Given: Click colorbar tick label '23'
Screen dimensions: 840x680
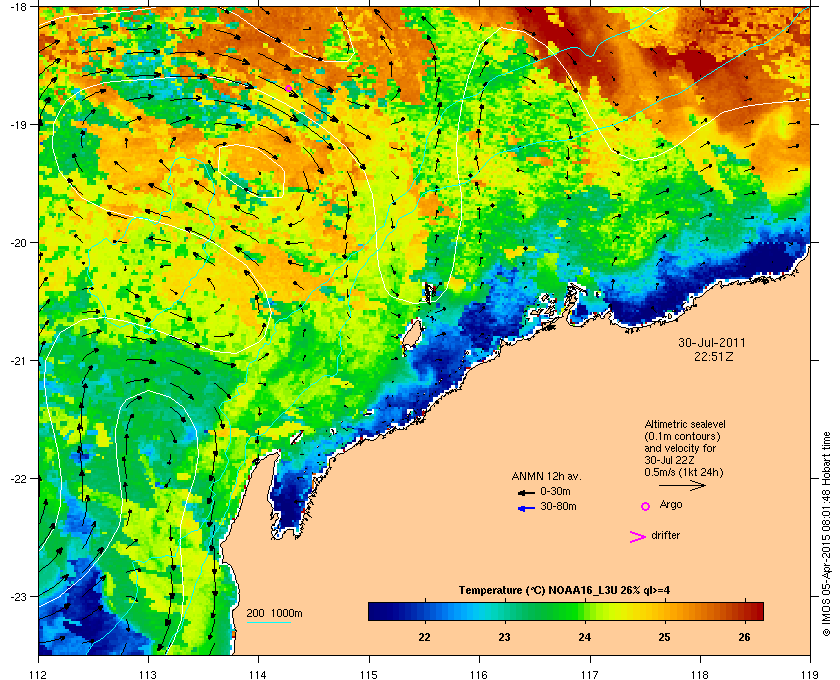Looking at the screenshot, I should (x=504, y=637).
